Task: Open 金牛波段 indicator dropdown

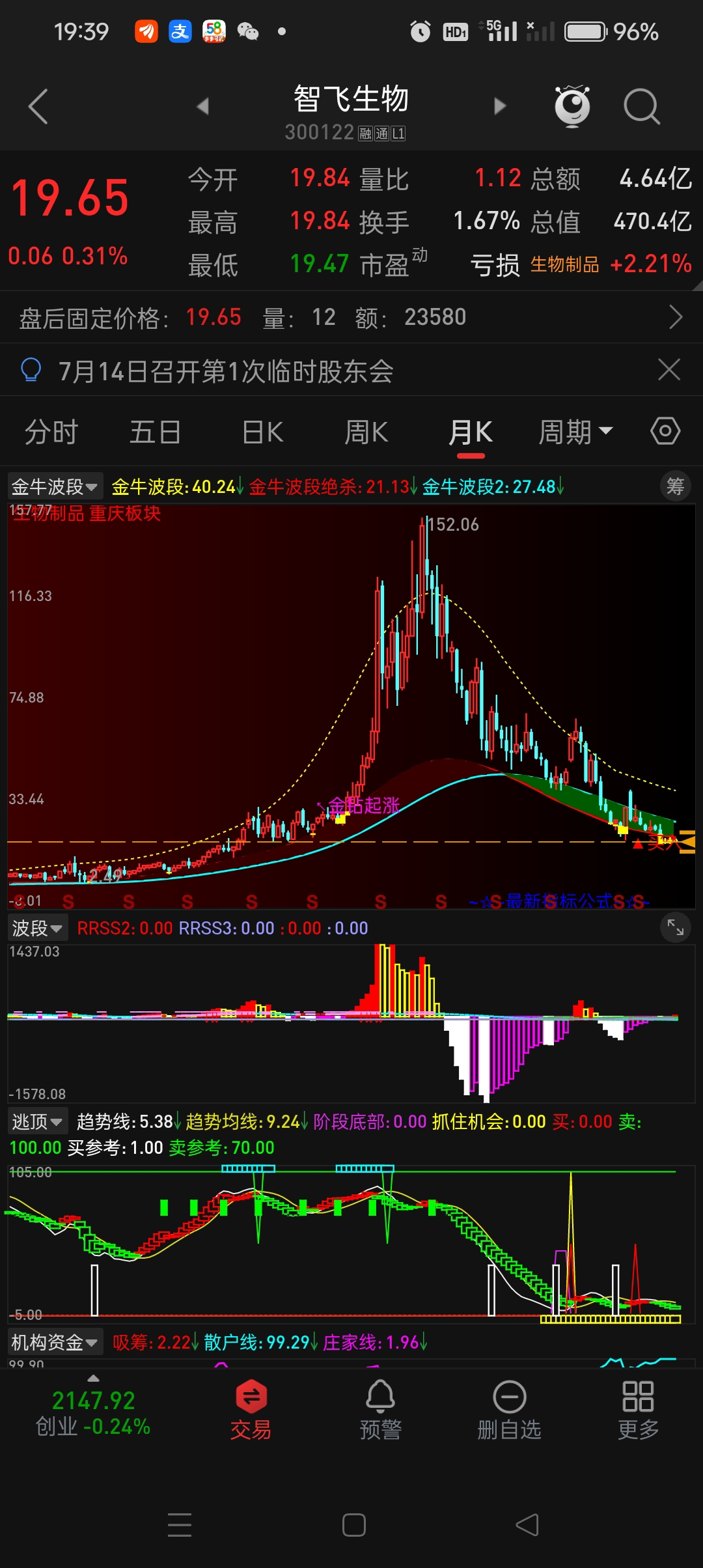Action: (55, 486)
